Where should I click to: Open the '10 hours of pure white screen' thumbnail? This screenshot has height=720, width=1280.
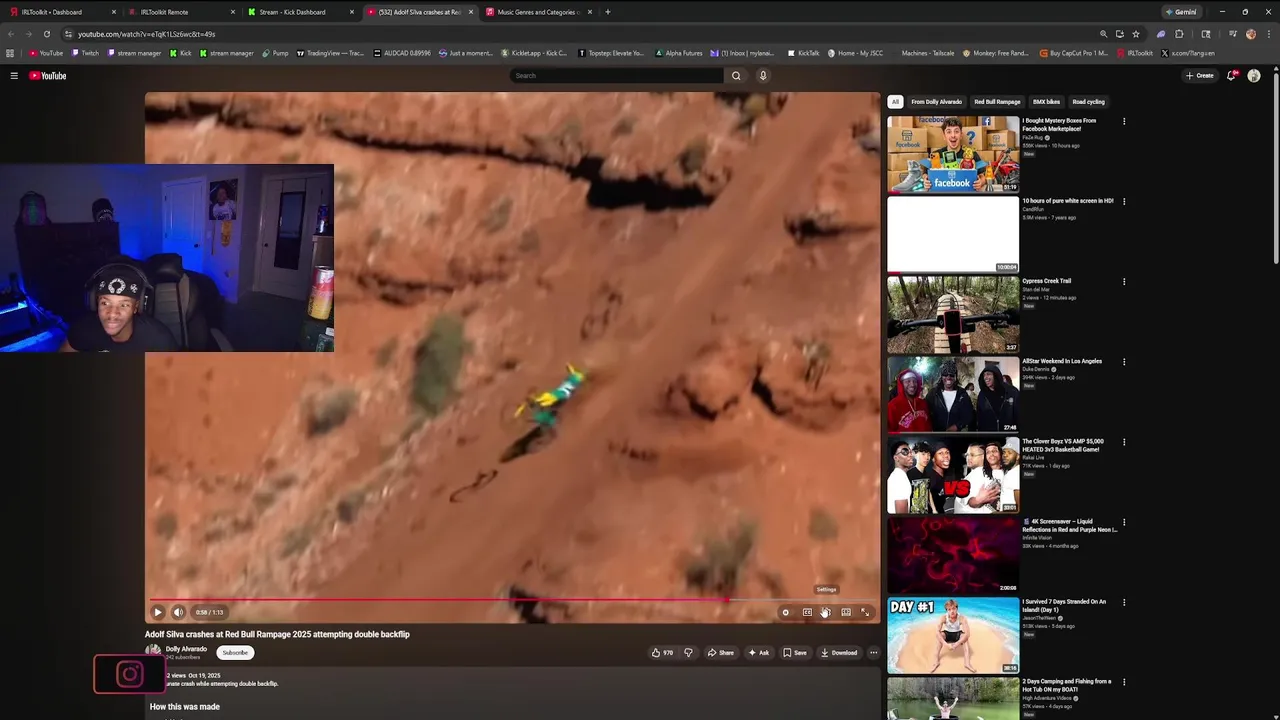click(x=953, y=234)
